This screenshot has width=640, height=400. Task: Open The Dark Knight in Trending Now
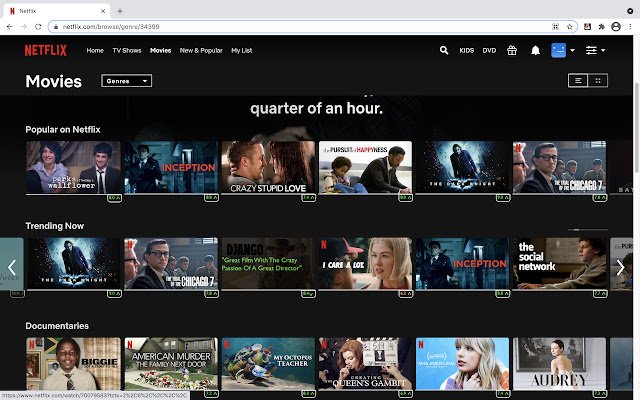(73, 264)
